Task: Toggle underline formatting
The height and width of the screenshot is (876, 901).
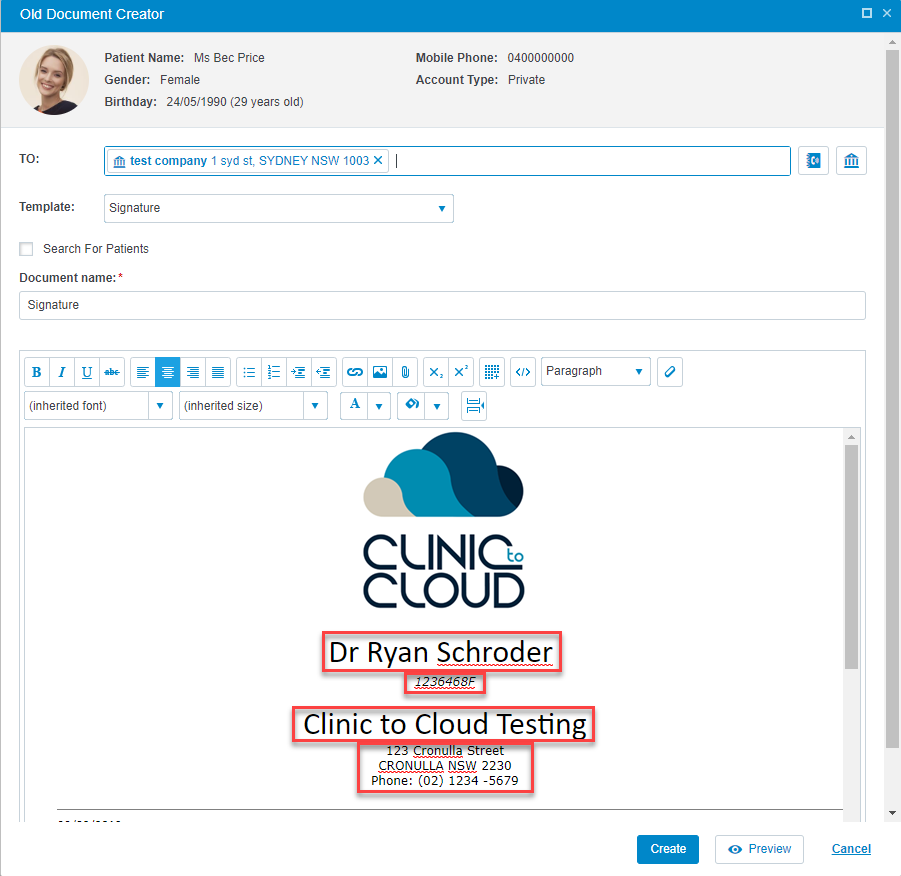Action: click(87, 372)
